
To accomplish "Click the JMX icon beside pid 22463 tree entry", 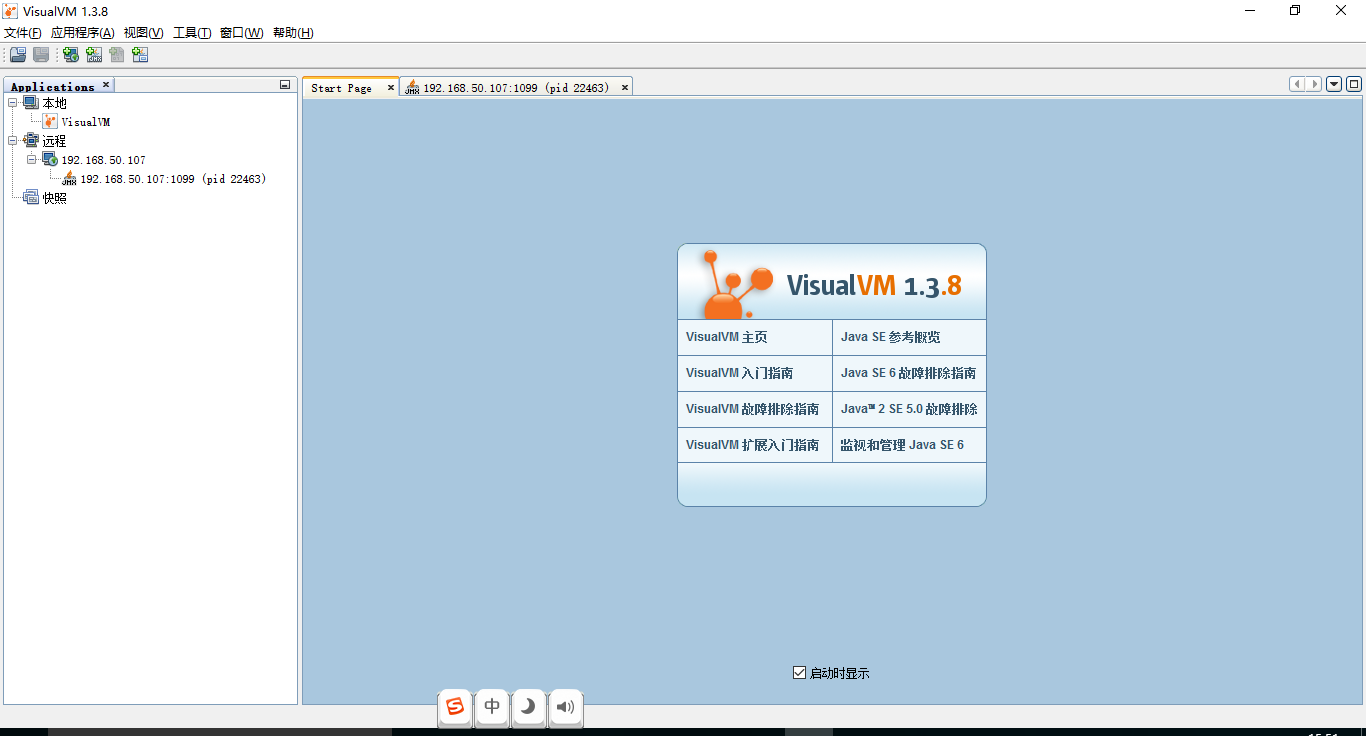I will click(x=69, y=178).
